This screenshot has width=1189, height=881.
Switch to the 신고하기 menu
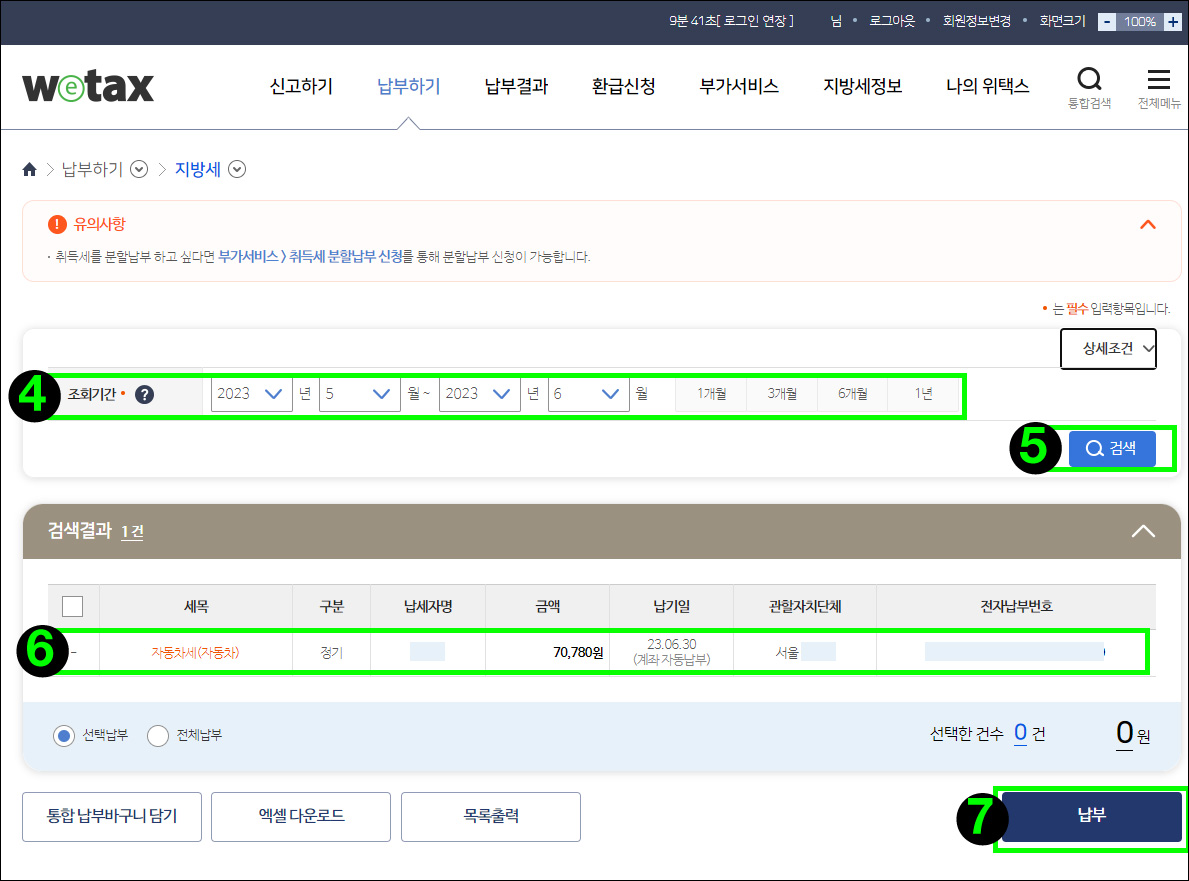tap(300, 86)
